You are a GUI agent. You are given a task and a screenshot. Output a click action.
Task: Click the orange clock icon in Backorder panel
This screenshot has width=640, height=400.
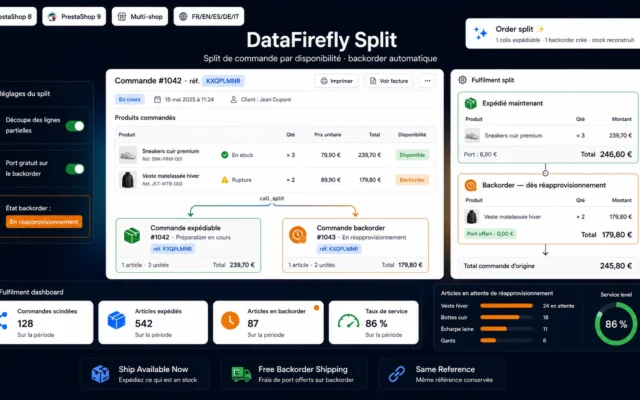point(471,185)
